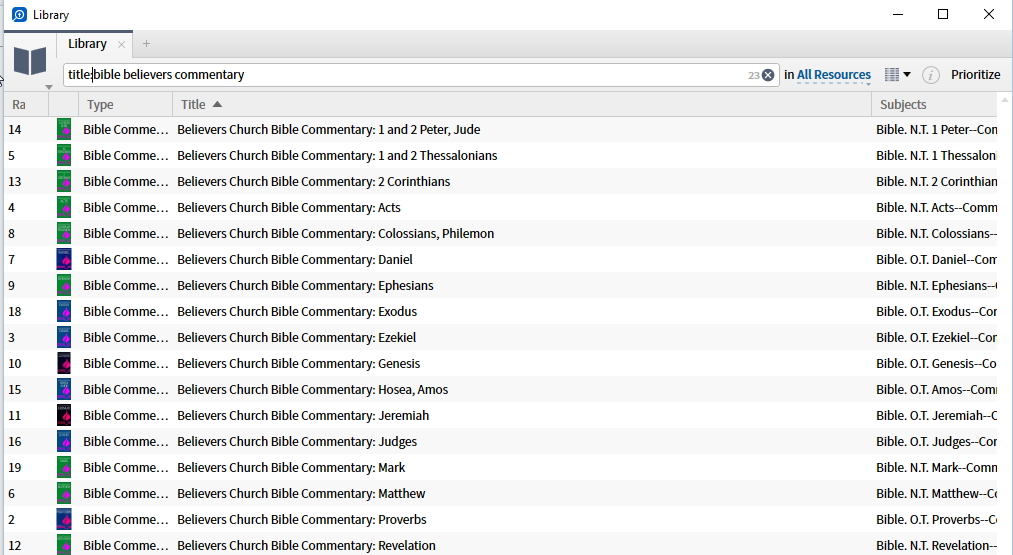Open cover icon of Proverbs commentary
The width and height of the screenshot is (1013, 555).
64,519
